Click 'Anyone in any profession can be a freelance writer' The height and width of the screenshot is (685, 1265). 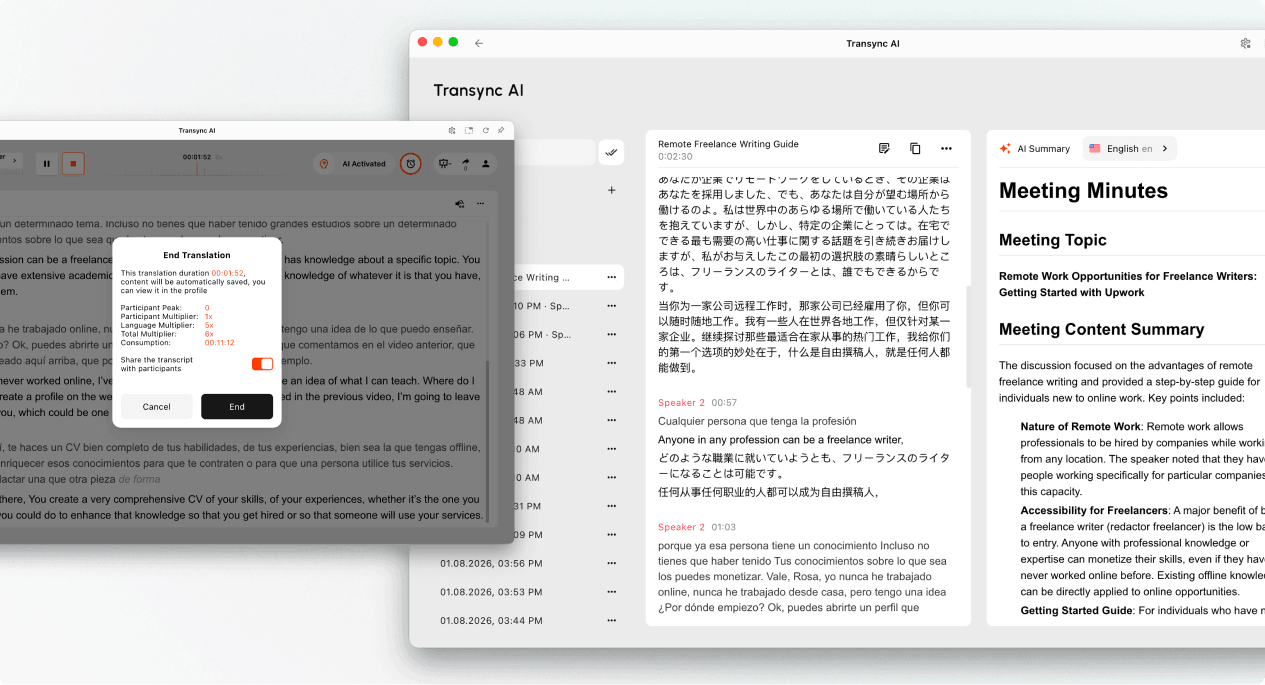(781, 439)
